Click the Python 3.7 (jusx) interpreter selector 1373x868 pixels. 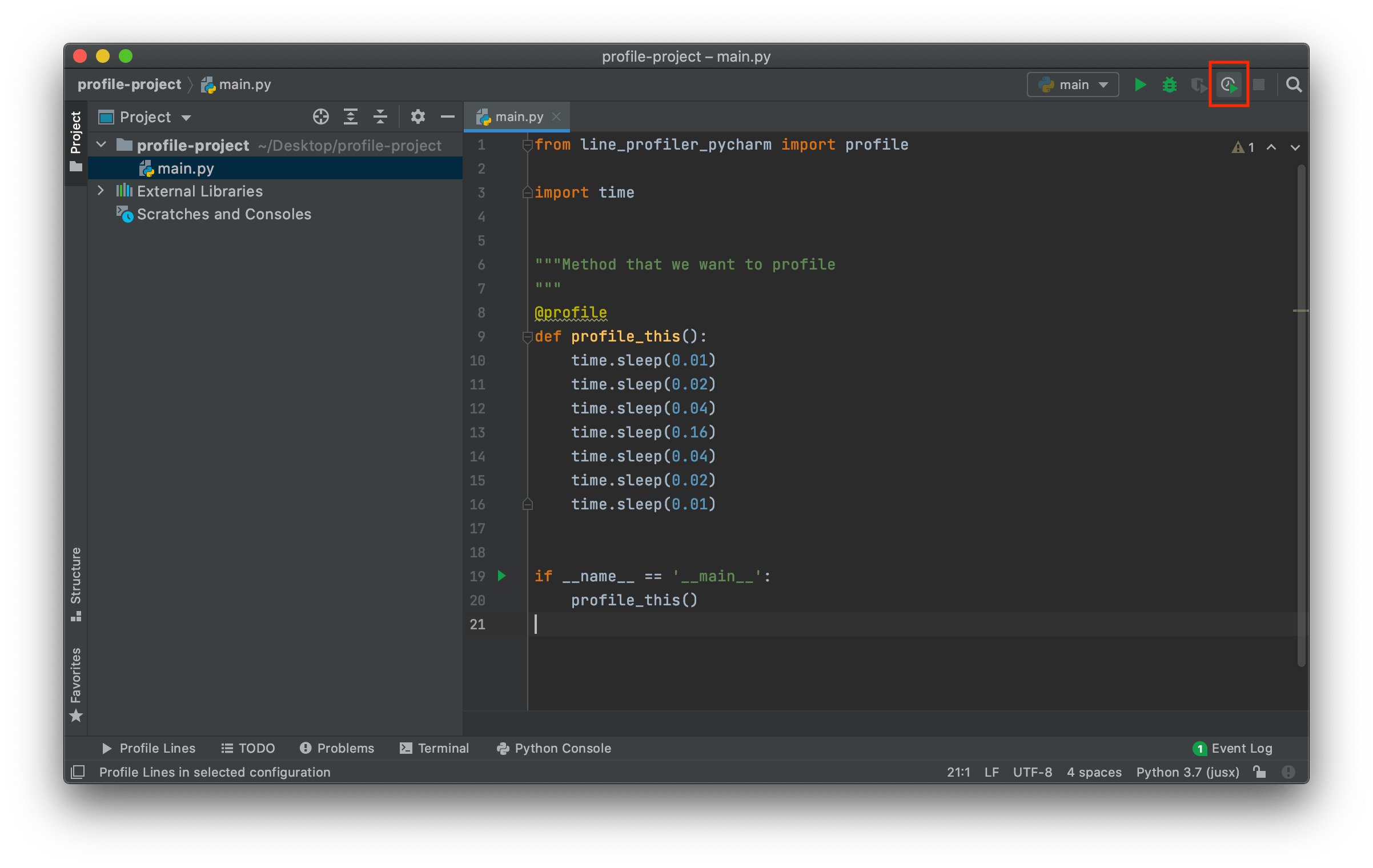point(1187,772)
